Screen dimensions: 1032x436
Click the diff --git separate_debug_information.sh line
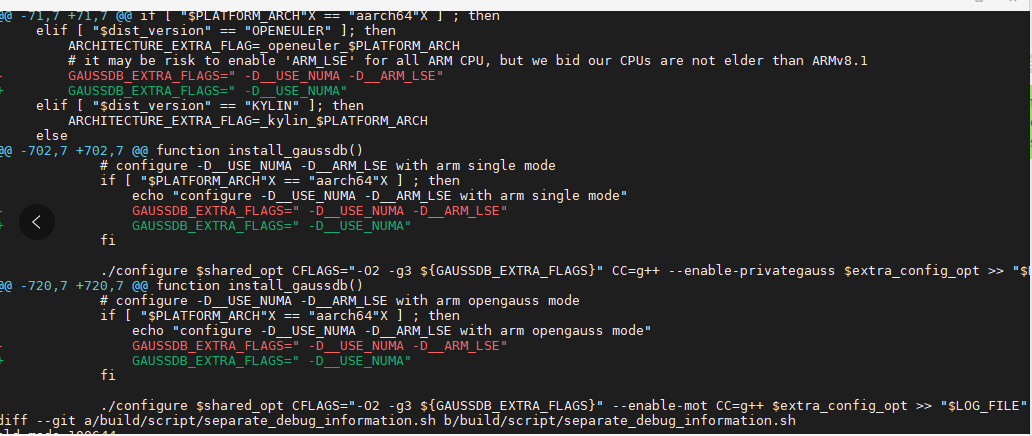[x=398, y=420]
